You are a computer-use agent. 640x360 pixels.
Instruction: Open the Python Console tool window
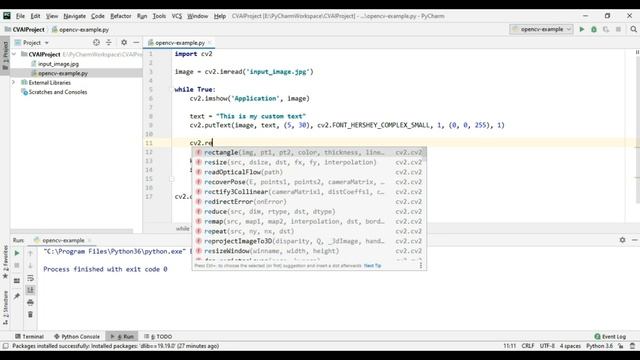[77, 337]
